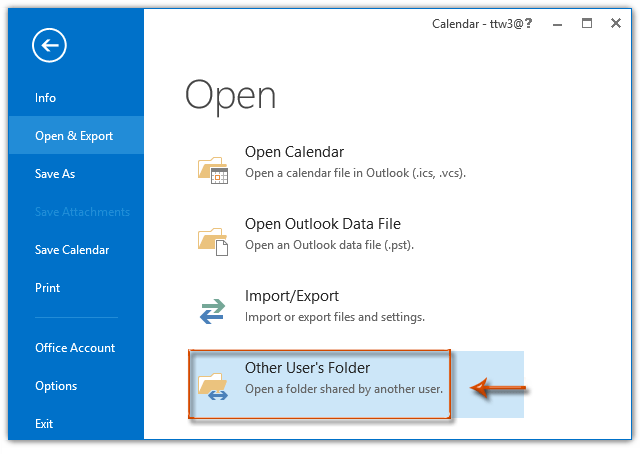Choose Save As from the sidebar
The width and height of the screenshot is (643, 454).
tap(55, 174)
